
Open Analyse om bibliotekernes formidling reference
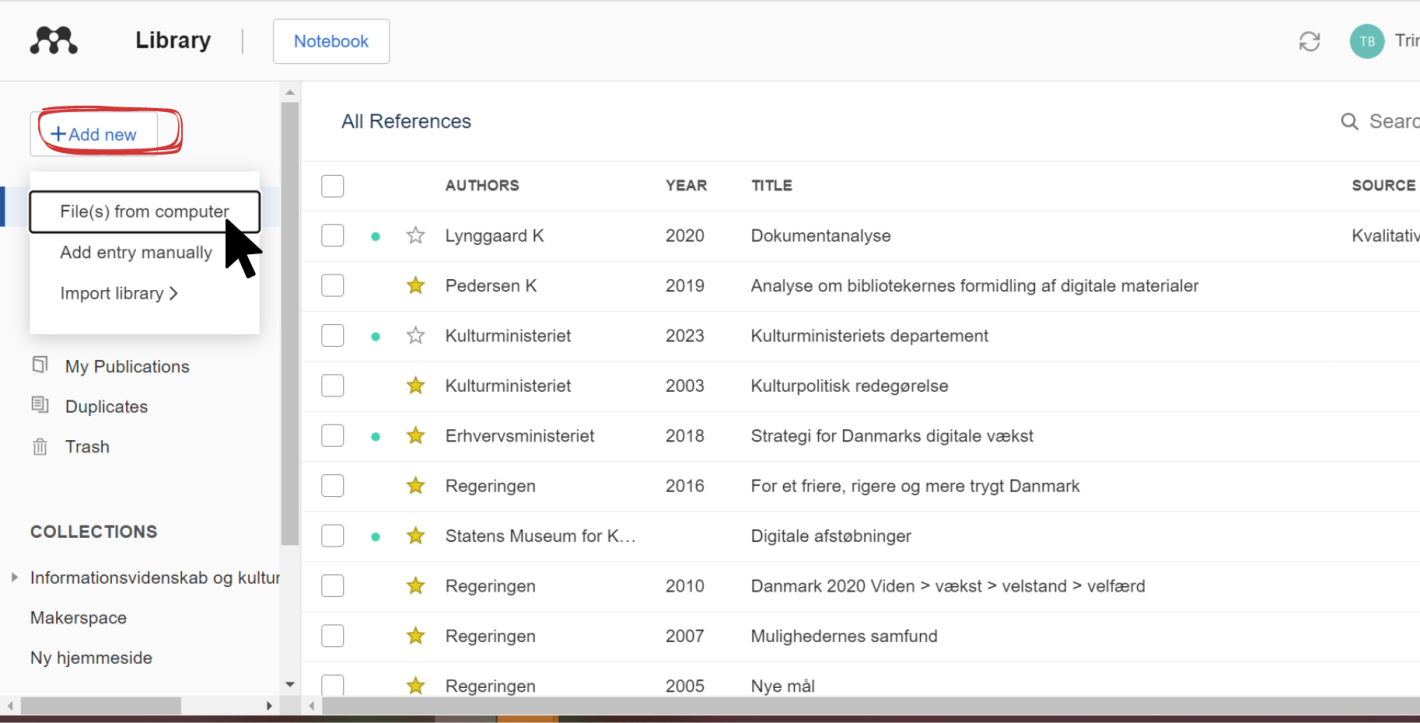click(975, 286)
